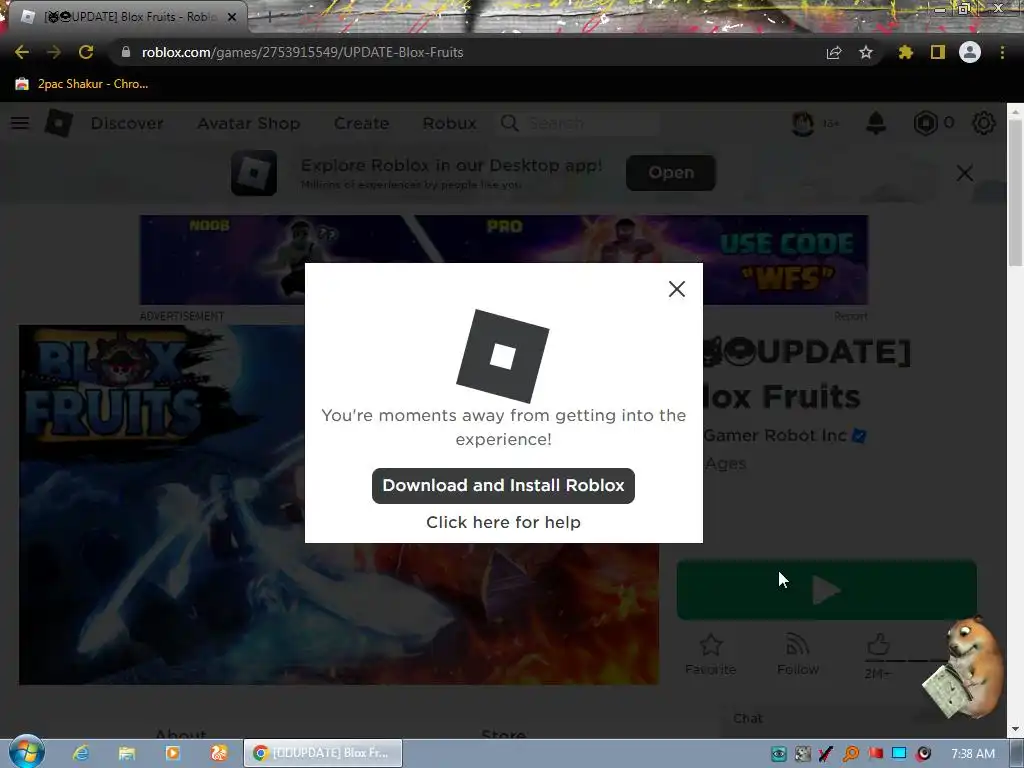This screenshot has width=1024, height=768.
Task: Open the Avatar Shop menu item
Action: click(x=248, y=123)
